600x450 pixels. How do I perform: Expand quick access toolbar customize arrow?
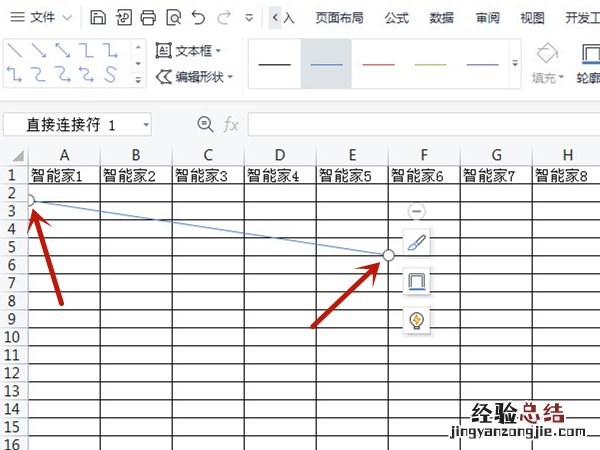click(249, 18)
